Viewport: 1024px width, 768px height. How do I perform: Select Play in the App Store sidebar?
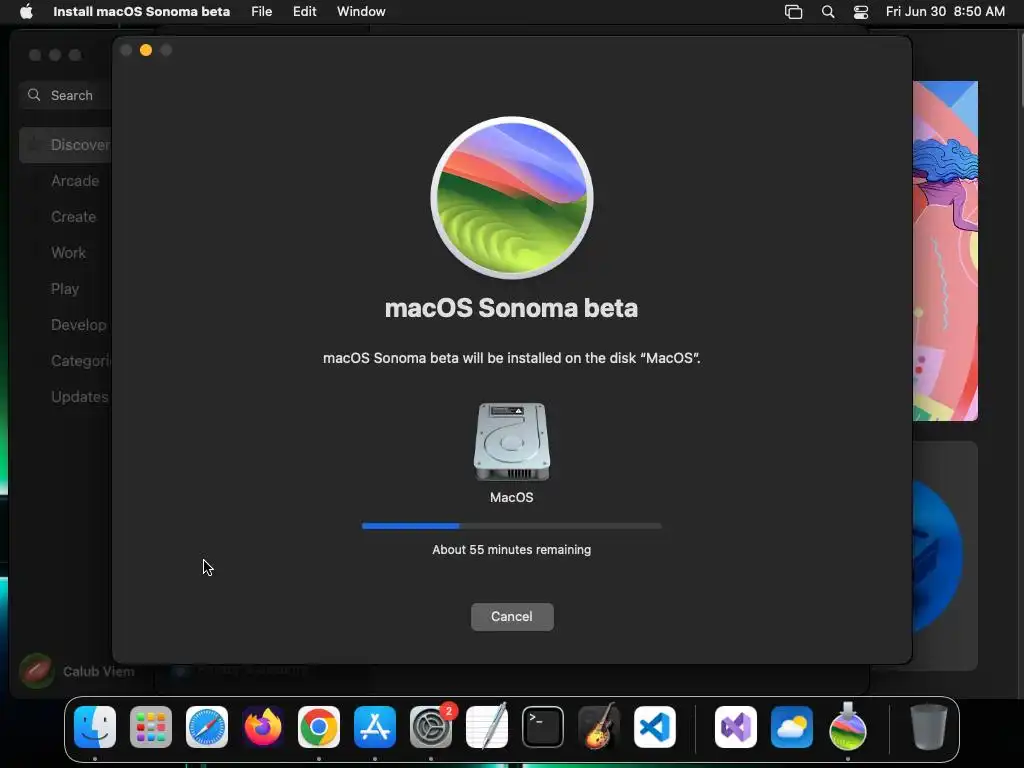[x=65, y=289]
